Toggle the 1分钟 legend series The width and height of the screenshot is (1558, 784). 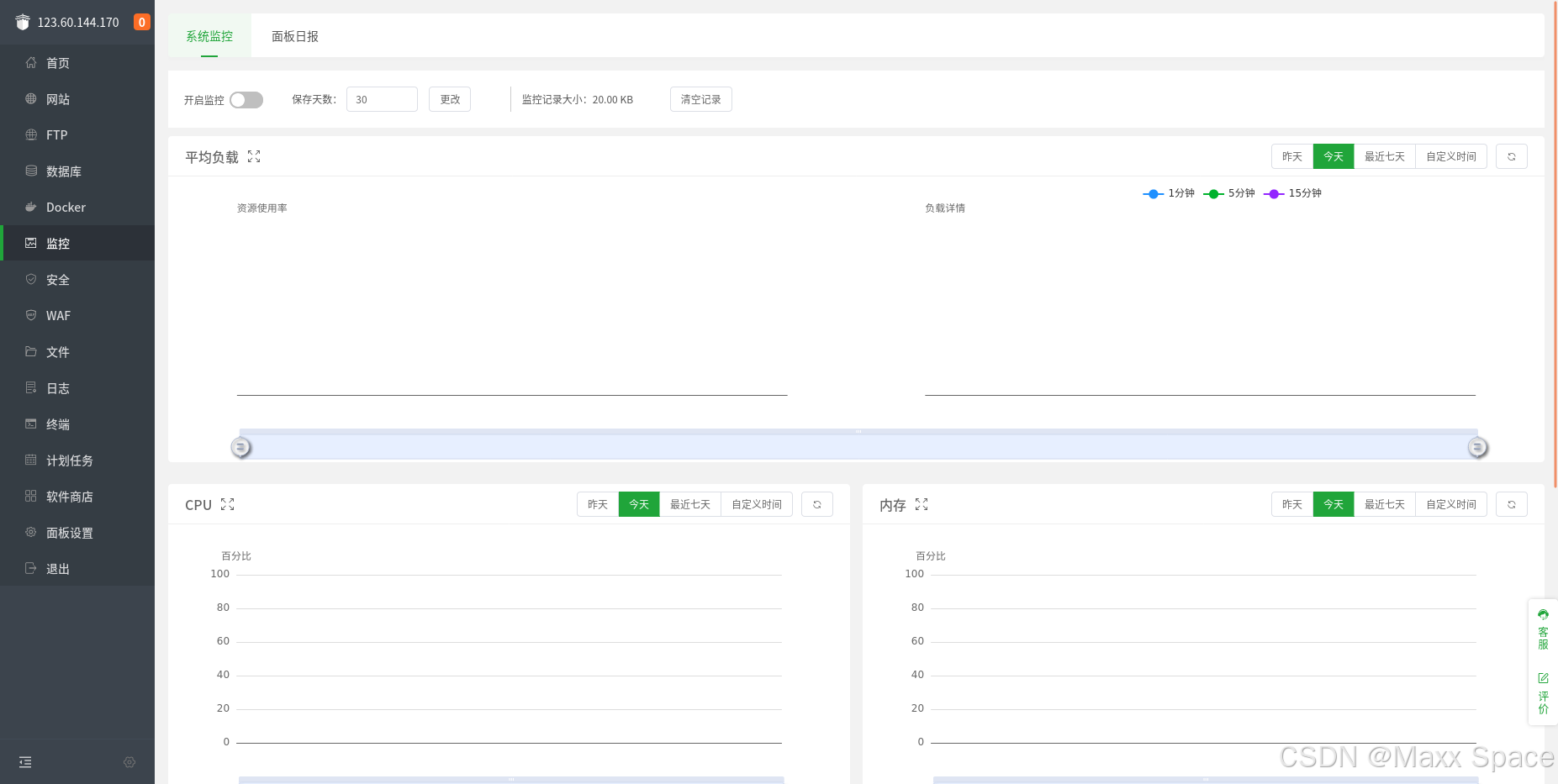1169,193
